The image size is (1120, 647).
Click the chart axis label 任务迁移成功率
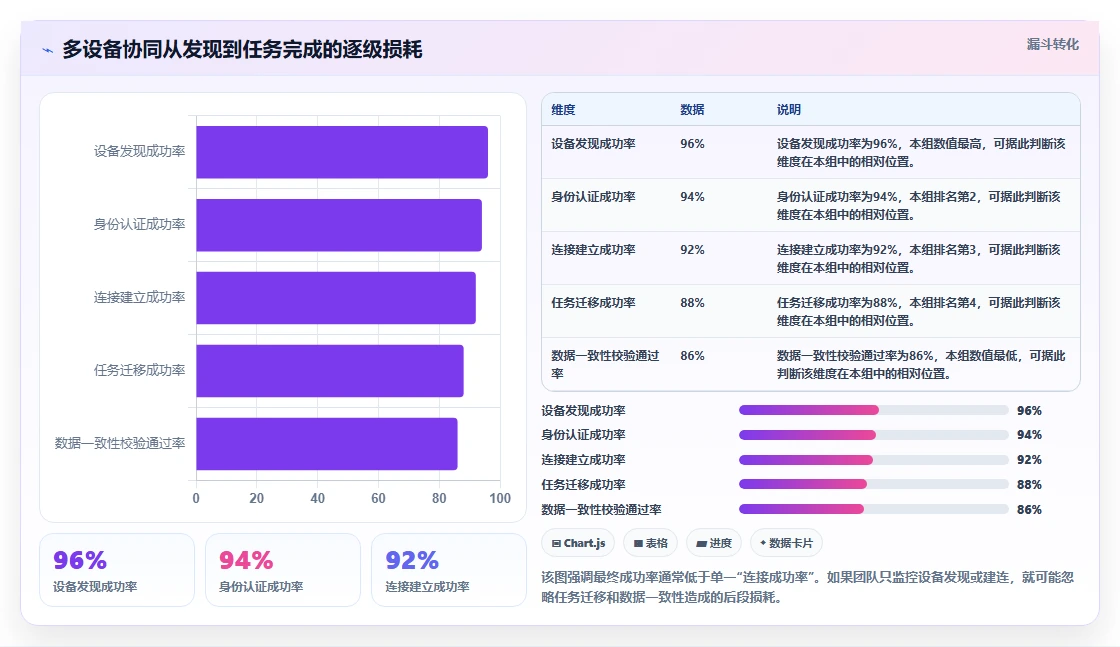click(139, 370)
